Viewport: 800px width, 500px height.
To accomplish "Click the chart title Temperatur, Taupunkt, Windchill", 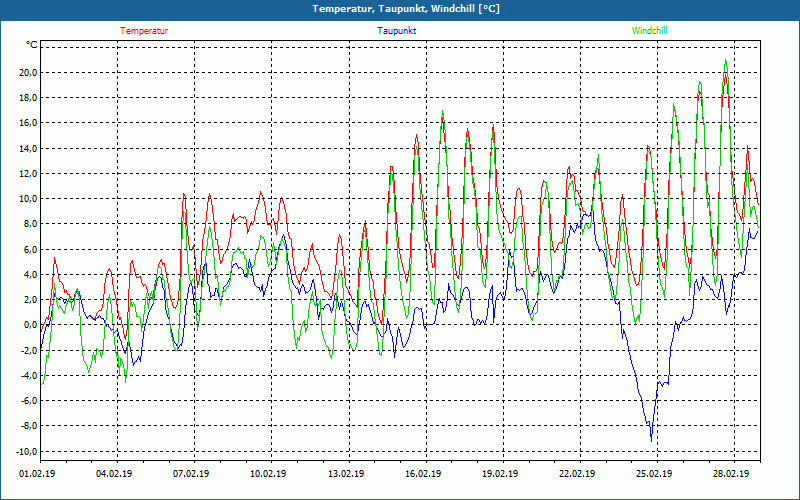I will click(406, 9).
